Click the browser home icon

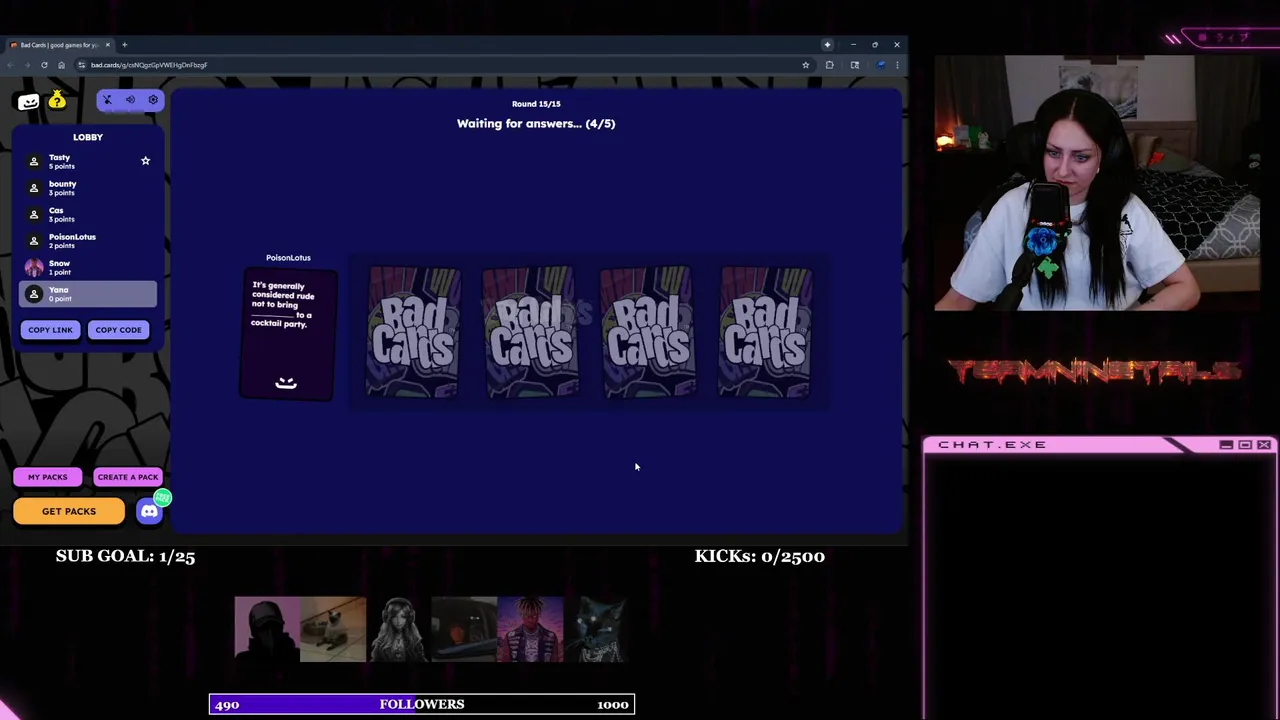click(x=61, y=65)
